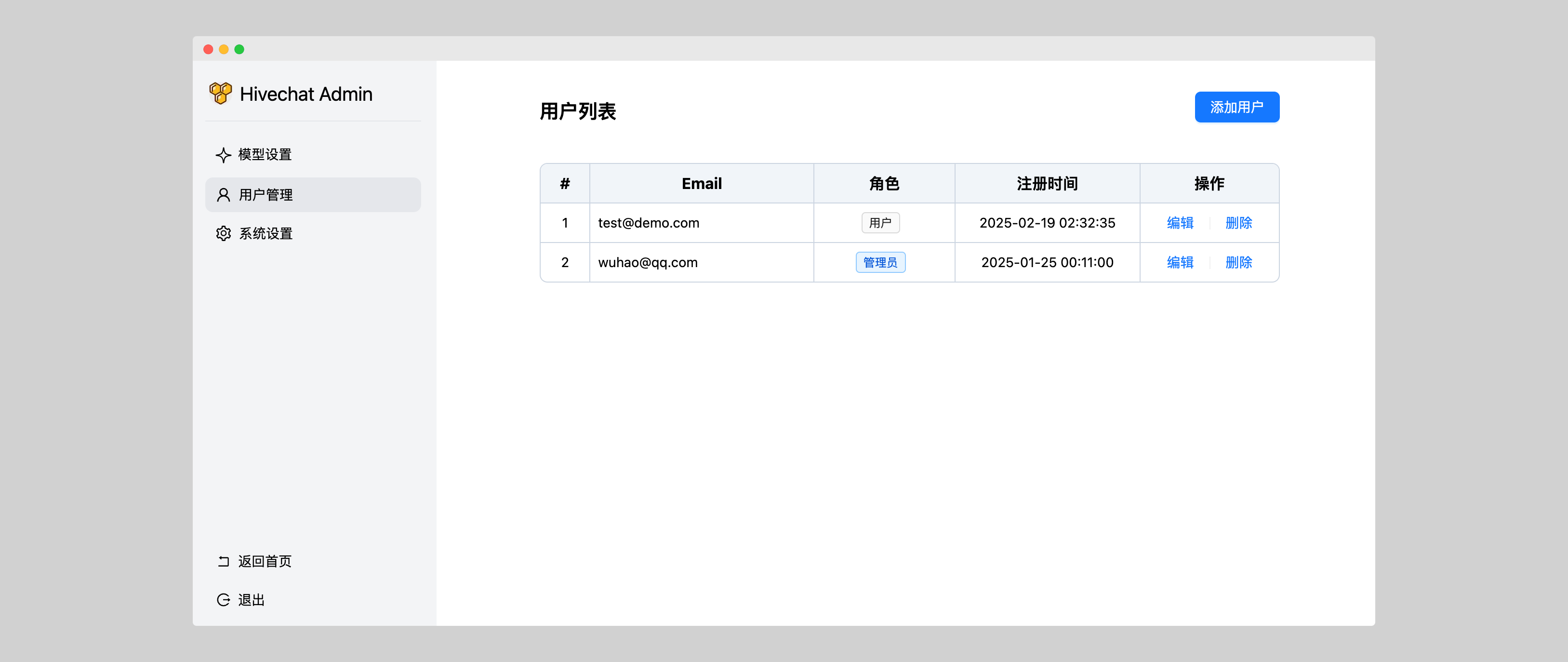Edit the wuhao@qq.com user
The image size is (1568, 662).
(x=1180, y=262)
